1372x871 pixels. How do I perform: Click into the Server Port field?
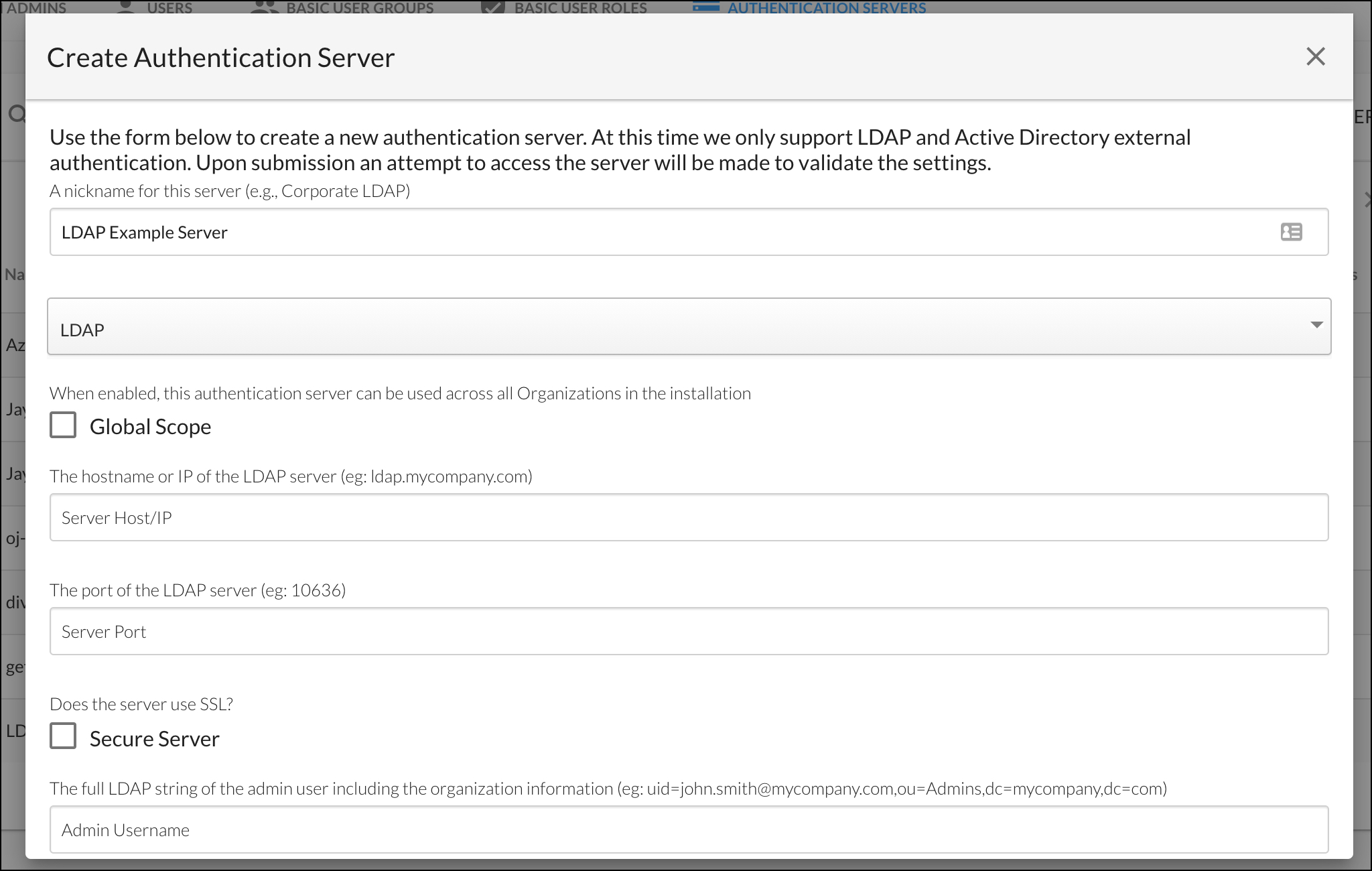[x=688, y=632]
